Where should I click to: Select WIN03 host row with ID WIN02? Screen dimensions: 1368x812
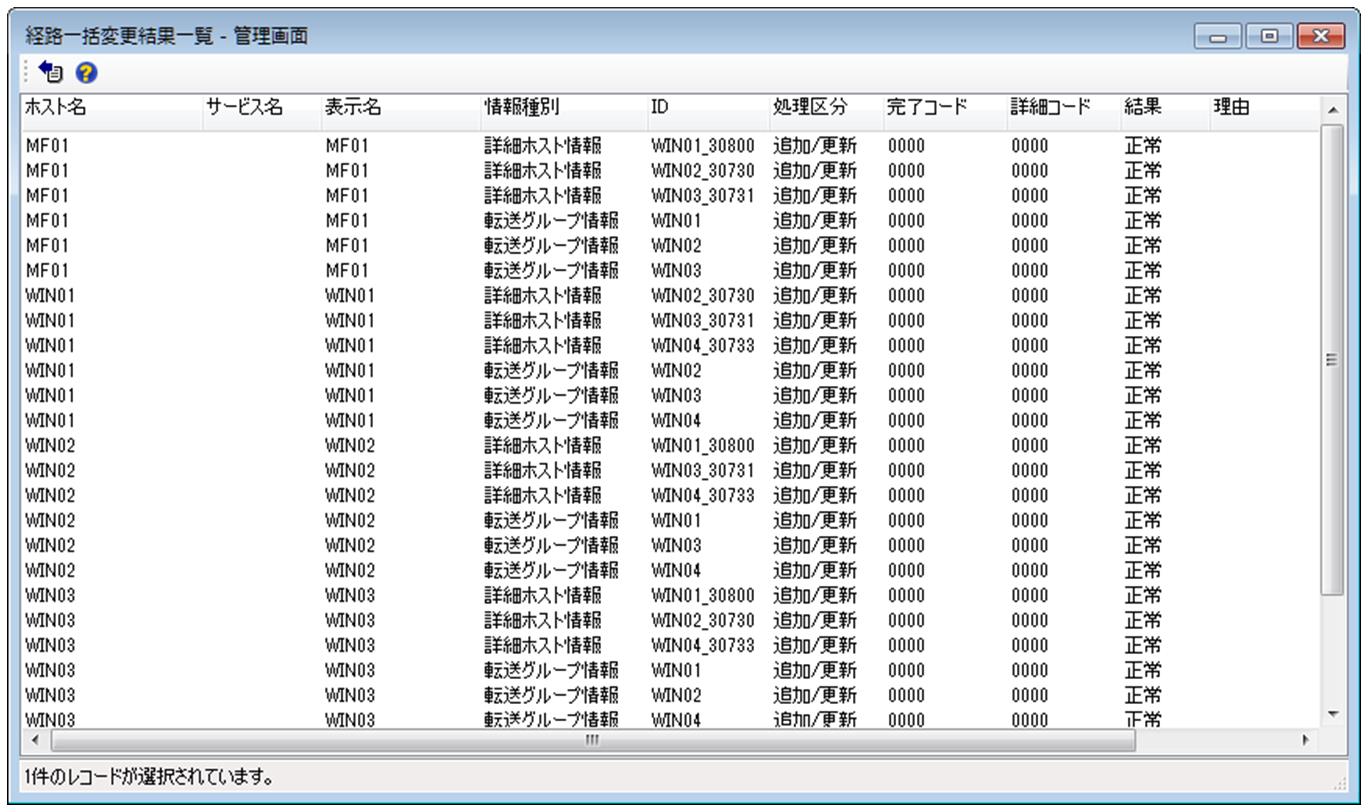(x=671, y=695)
